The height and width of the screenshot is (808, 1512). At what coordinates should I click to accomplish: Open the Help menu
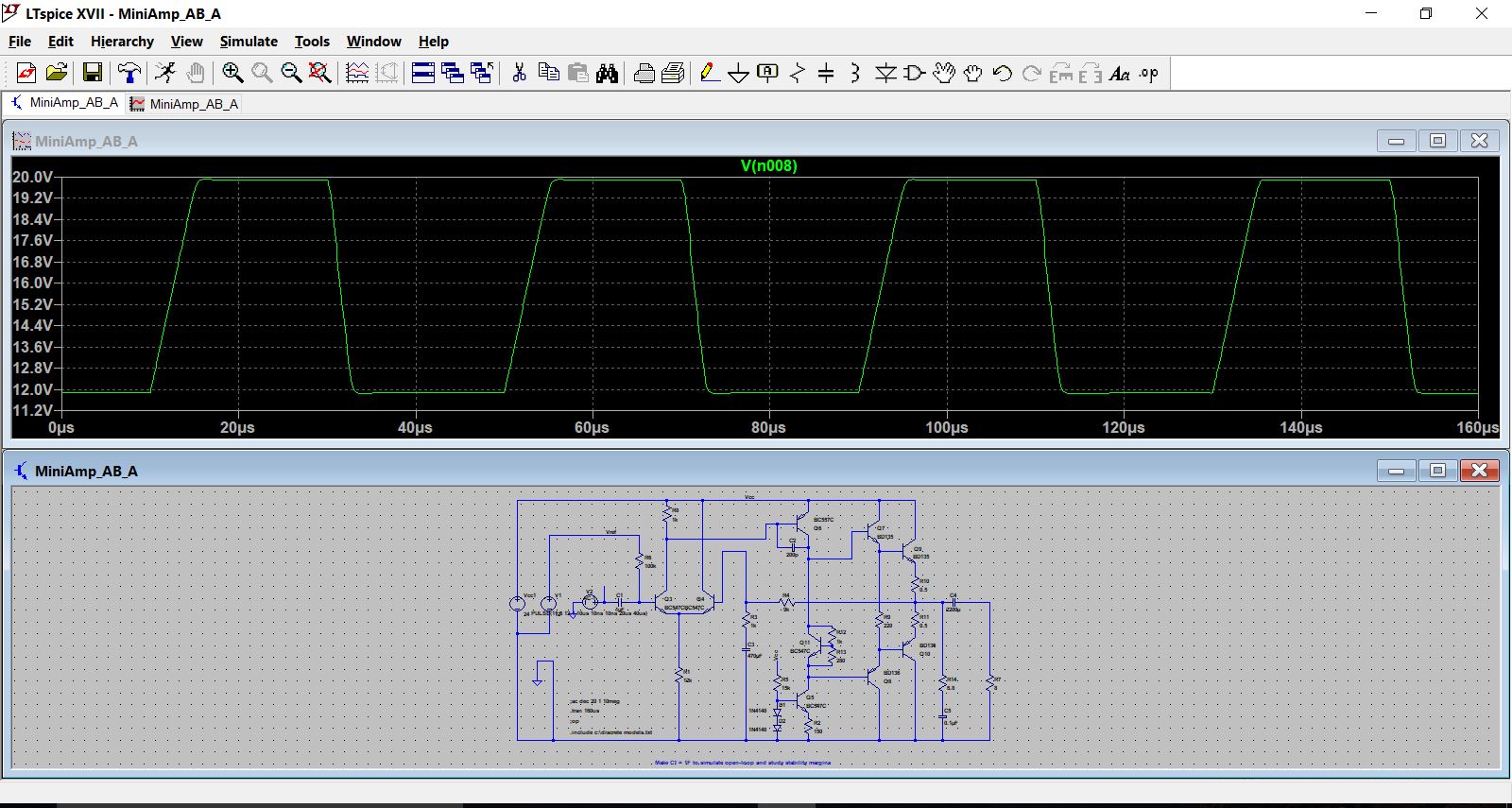point(434,42)
